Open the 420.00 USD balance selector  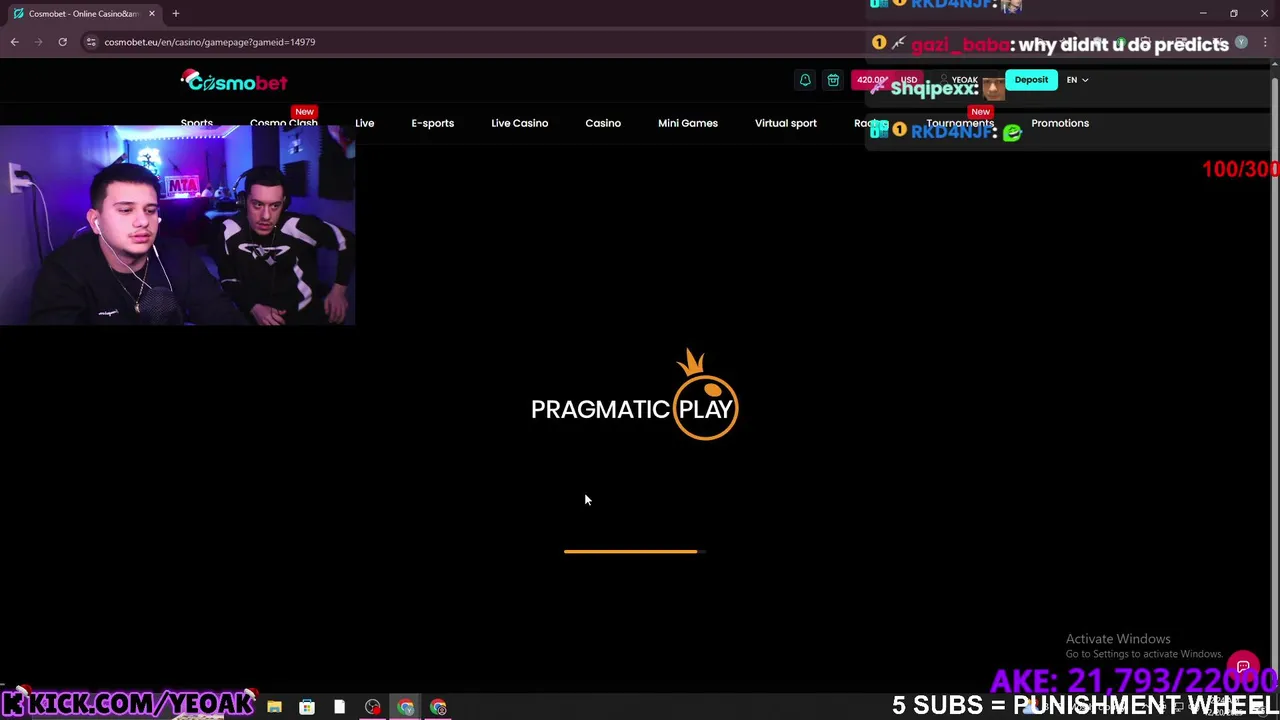click(886, 80)
